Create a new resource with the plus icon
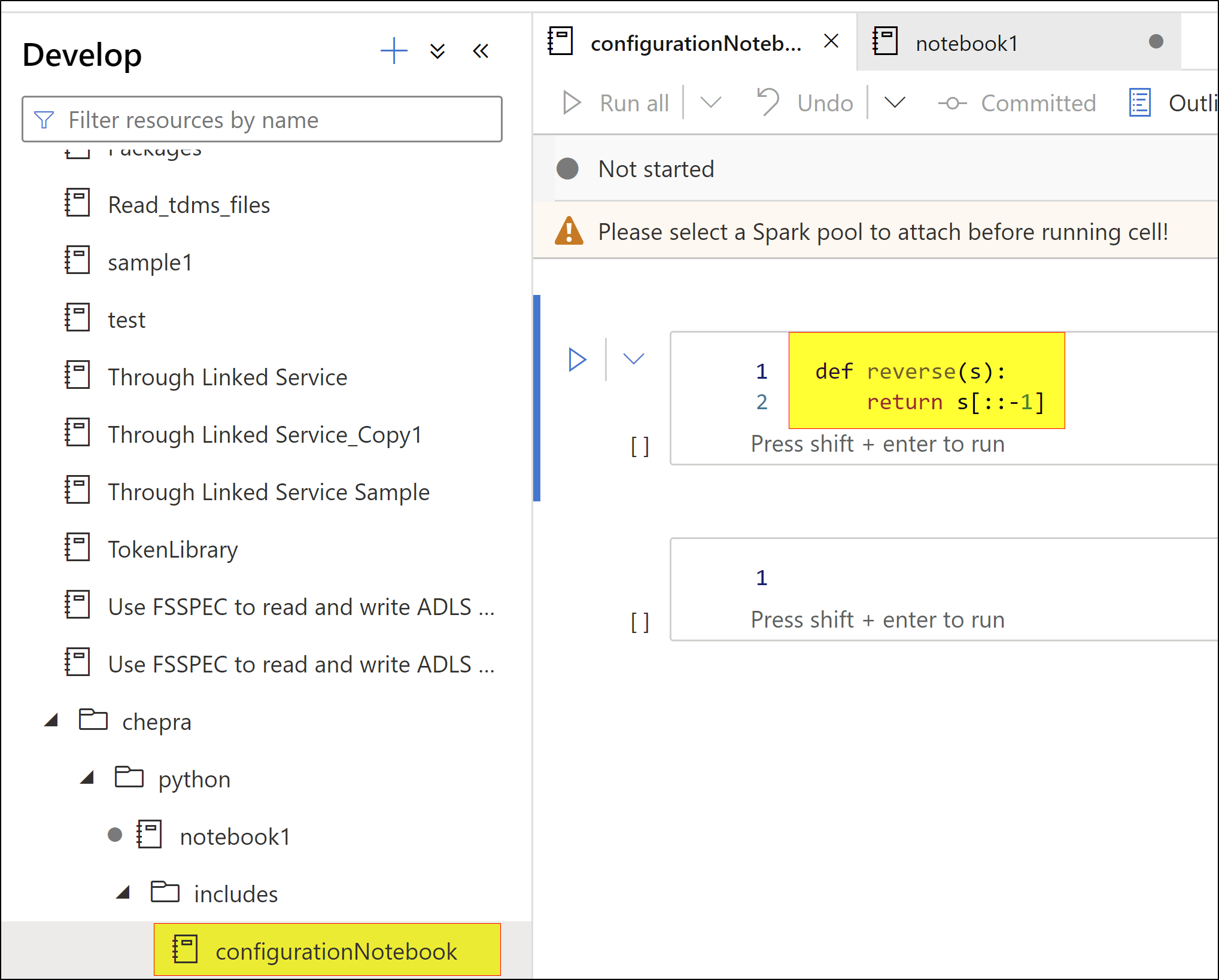Image resolution: width=1219 pixels, height=980 pixels. point(394,51)
